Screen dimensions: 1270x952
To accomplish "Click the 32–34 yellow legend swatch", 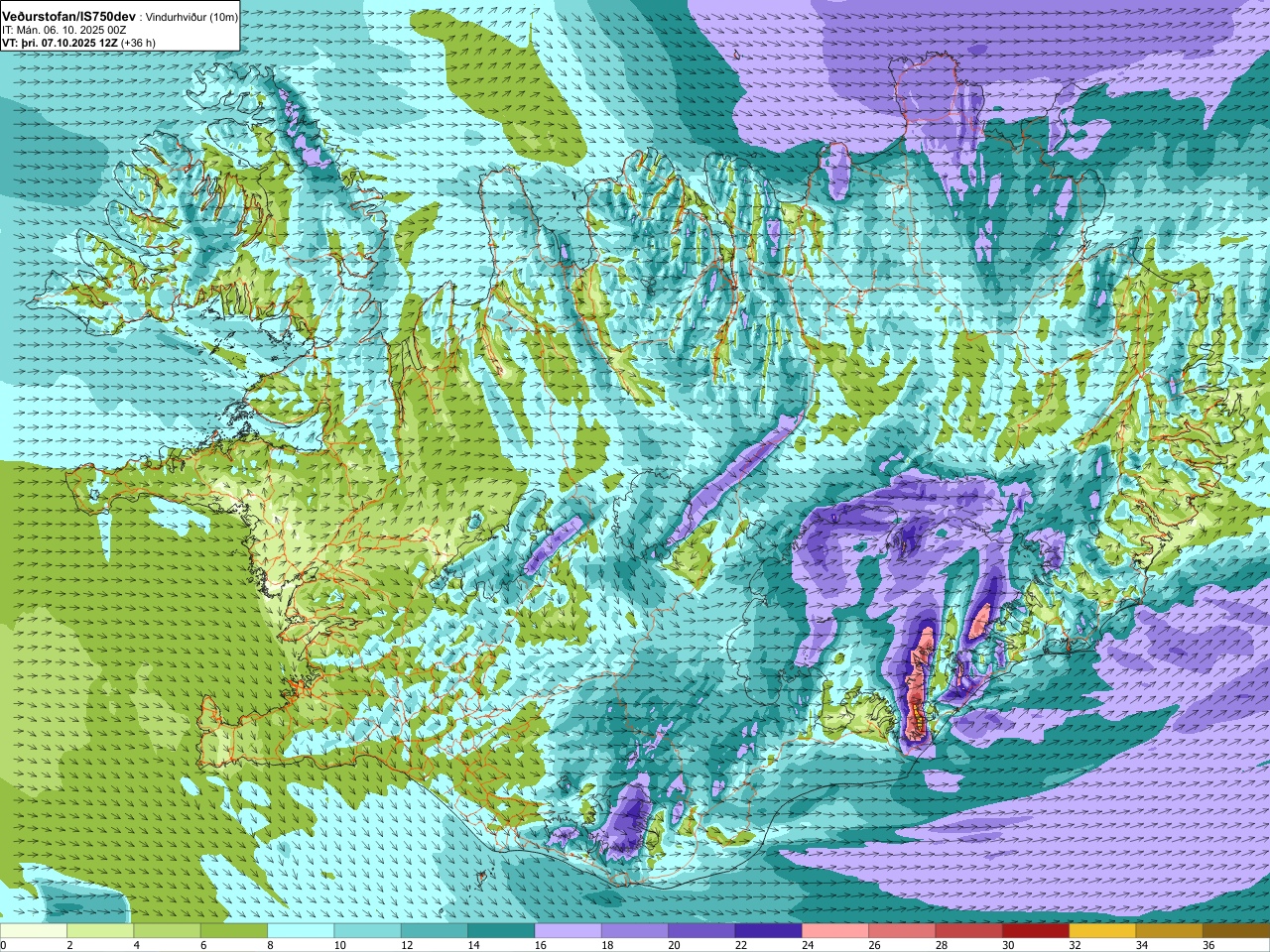I will click(x=1102, y=931).
